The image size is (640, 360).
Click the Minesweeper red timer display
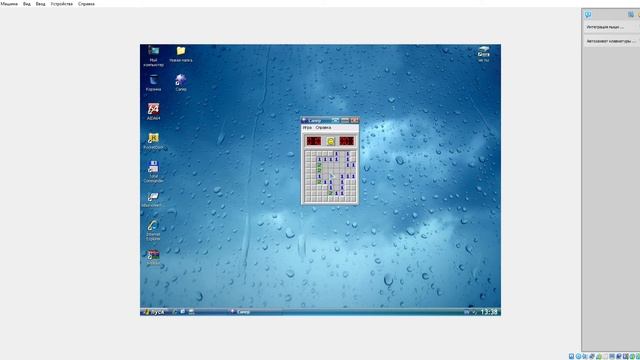(x=347, y=141)
